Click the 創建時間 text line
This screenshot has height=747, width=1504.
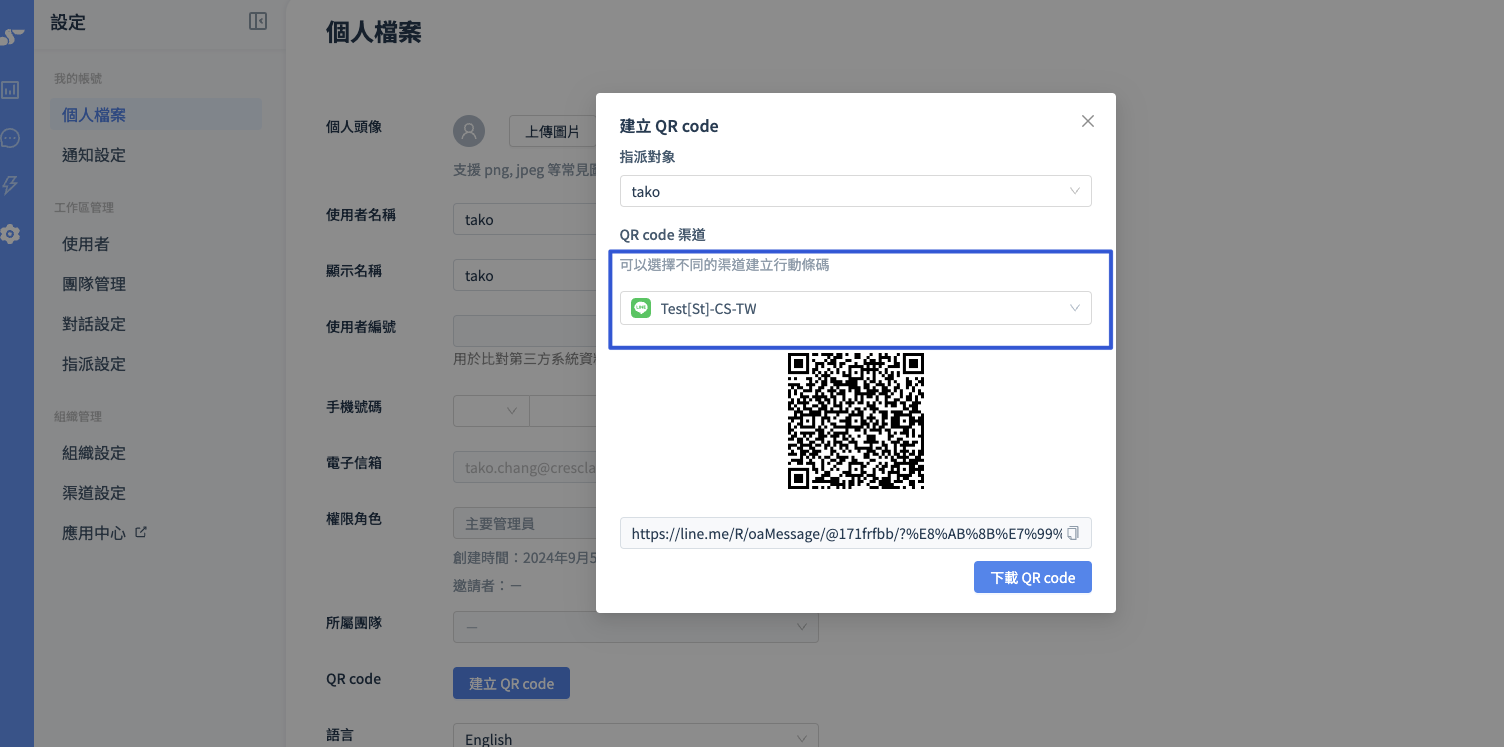tap(525, 557)
